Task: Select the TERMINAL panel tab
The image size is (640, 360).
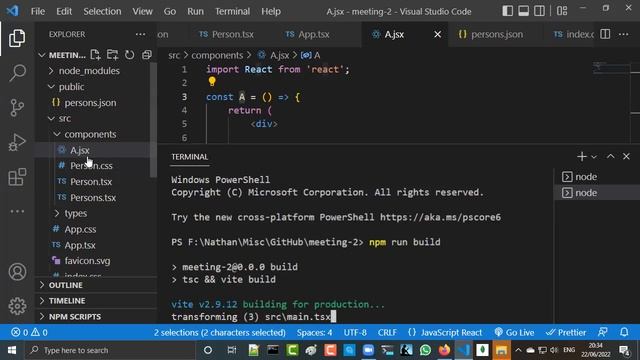Action: tap(189, 157)
